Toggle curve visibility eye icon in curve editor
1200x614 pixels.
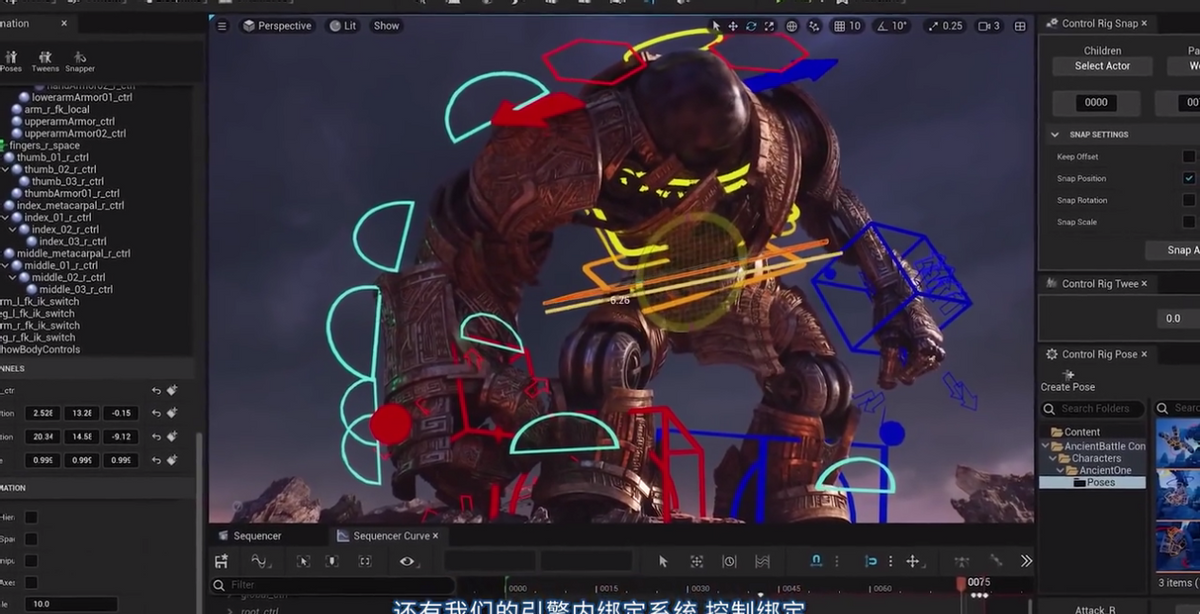407,562
